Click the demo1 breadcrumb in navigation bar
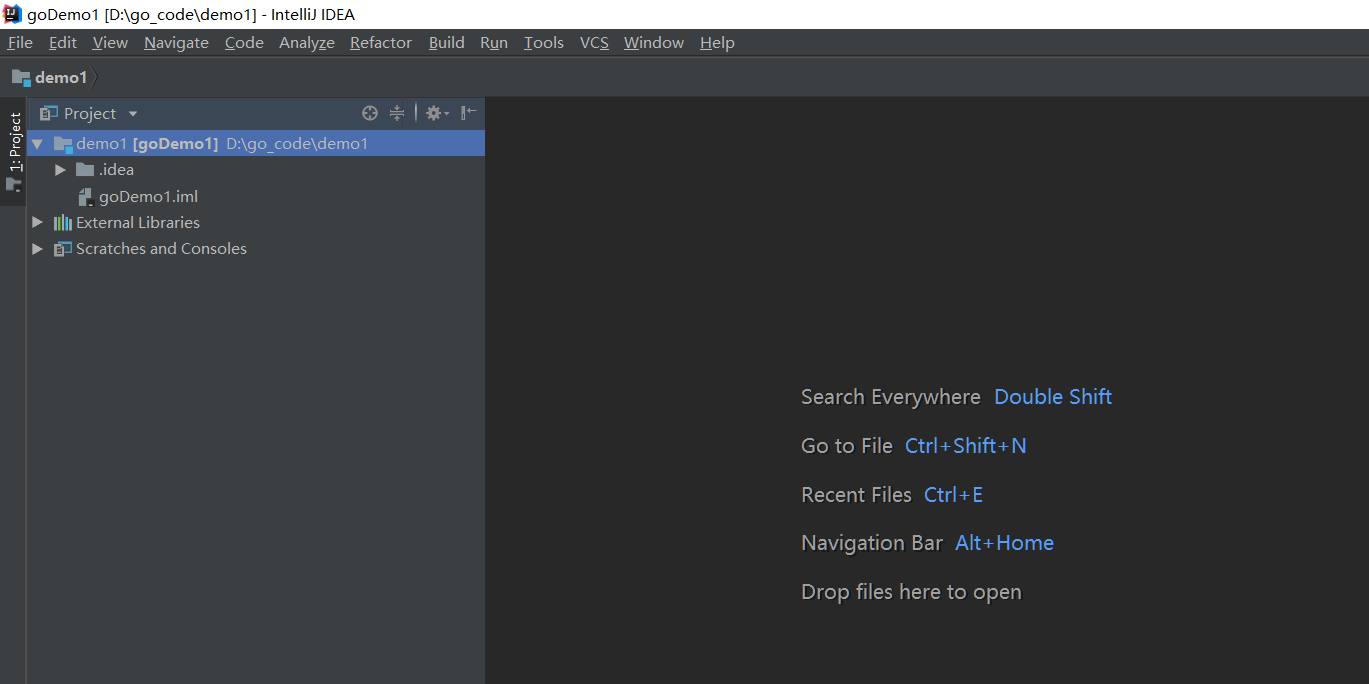Viewport: 1369px width, 684px height. (x=61, y=77)
